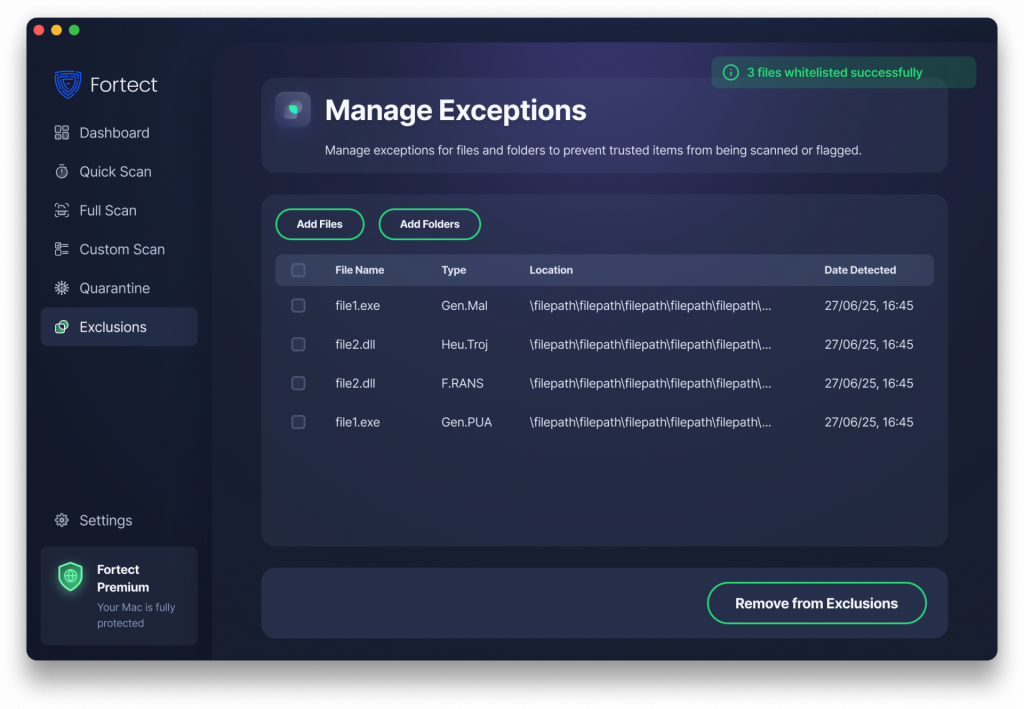Click the Heu.Troj type cell

point(464,344)
